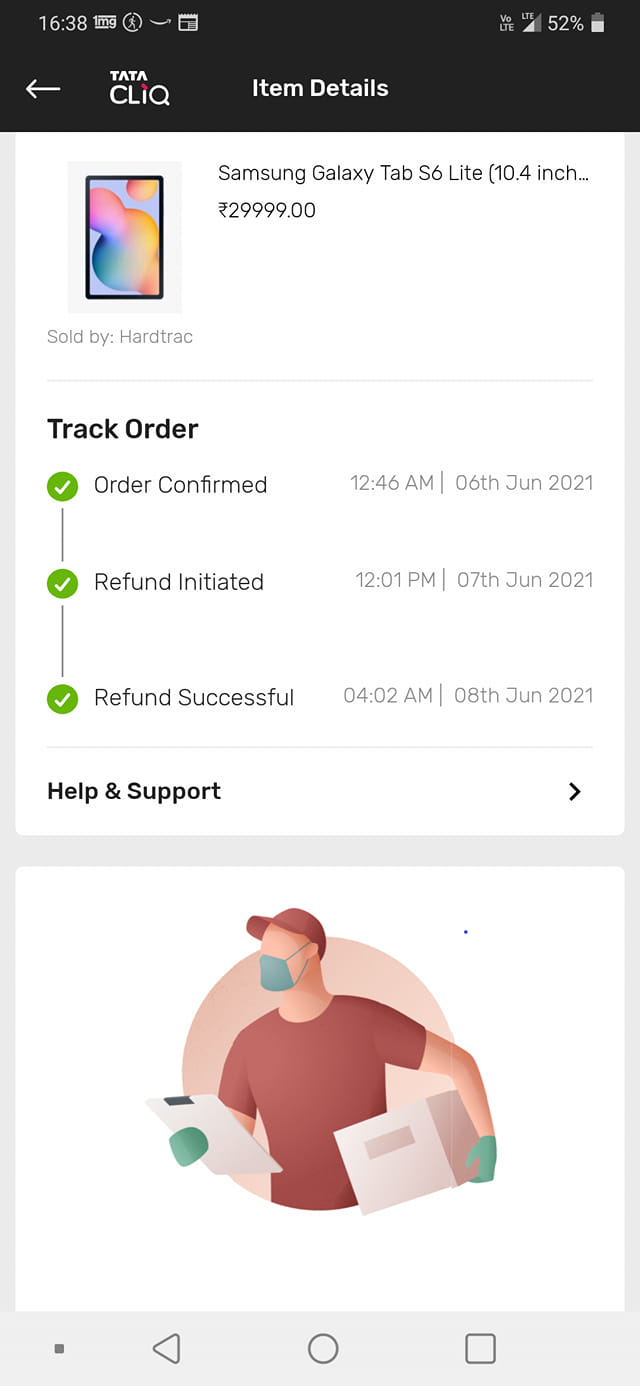Viewport: 640px width, 1386px height.
Task: Tap the Sold by: Hardtrac seller text
Action: (120, 337)
